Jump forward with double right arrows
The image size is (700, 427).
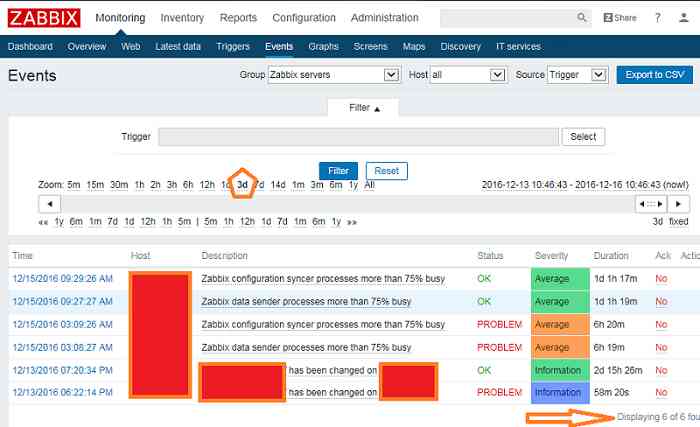pos(352,222)
